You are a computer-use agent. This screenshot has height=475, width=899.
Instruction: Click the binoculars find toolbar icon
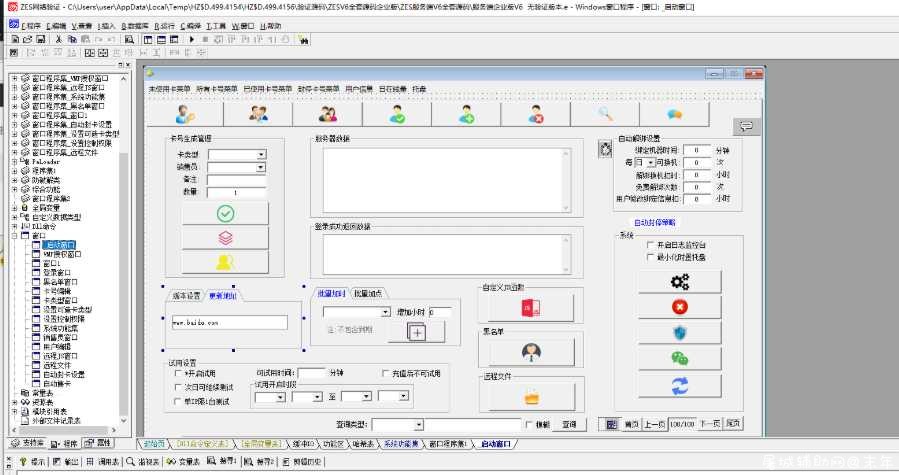click(303, 40)
